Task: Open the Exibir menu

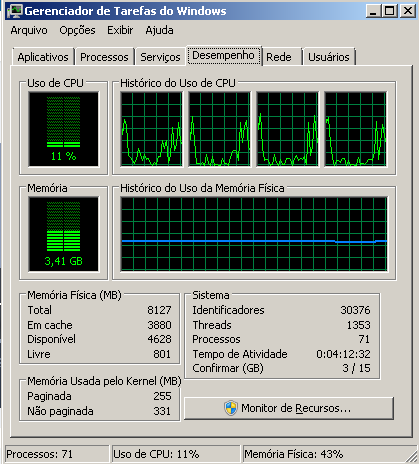Action: point(120,30)
